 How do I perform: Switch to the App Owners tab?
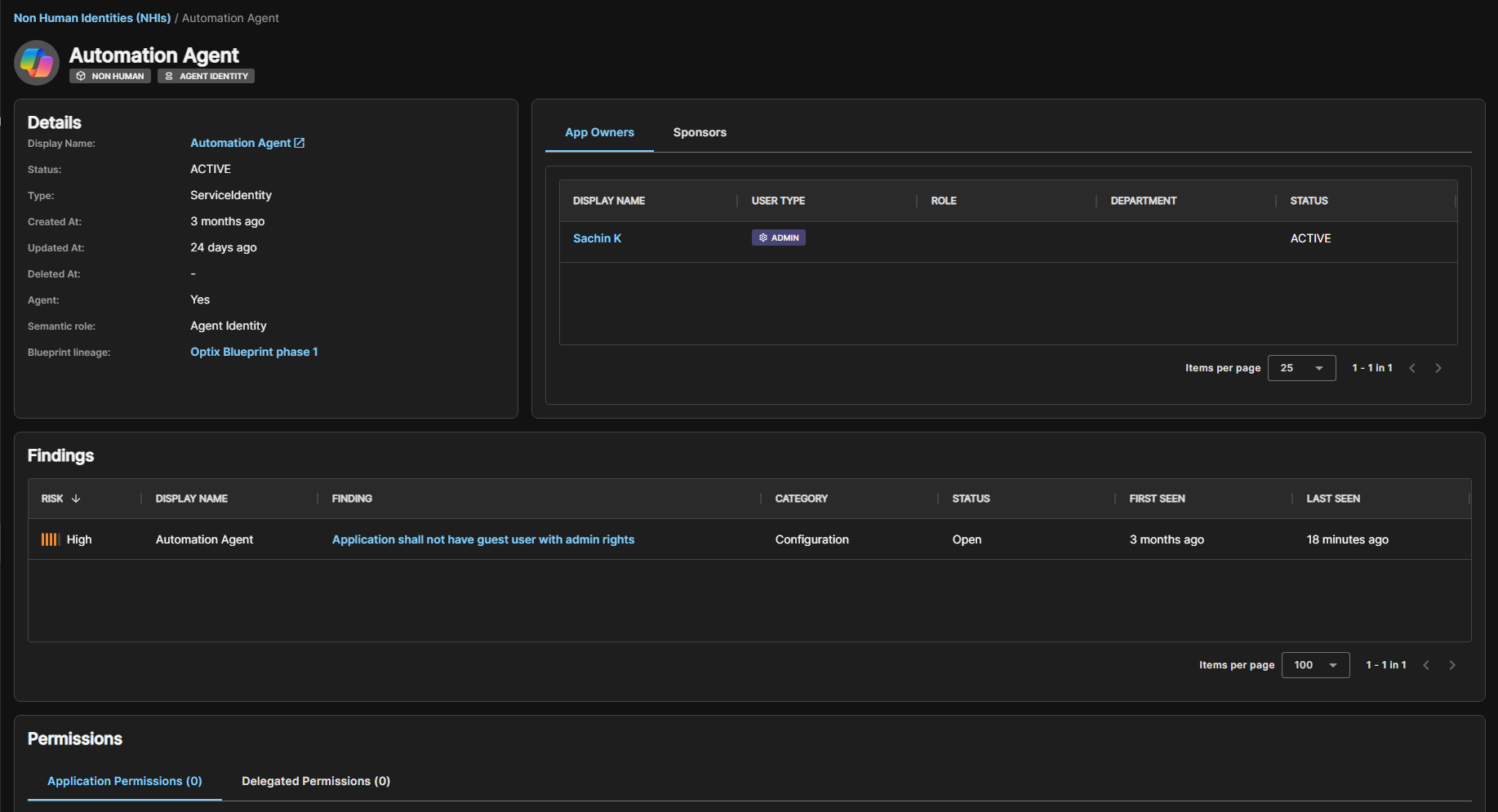599,132
